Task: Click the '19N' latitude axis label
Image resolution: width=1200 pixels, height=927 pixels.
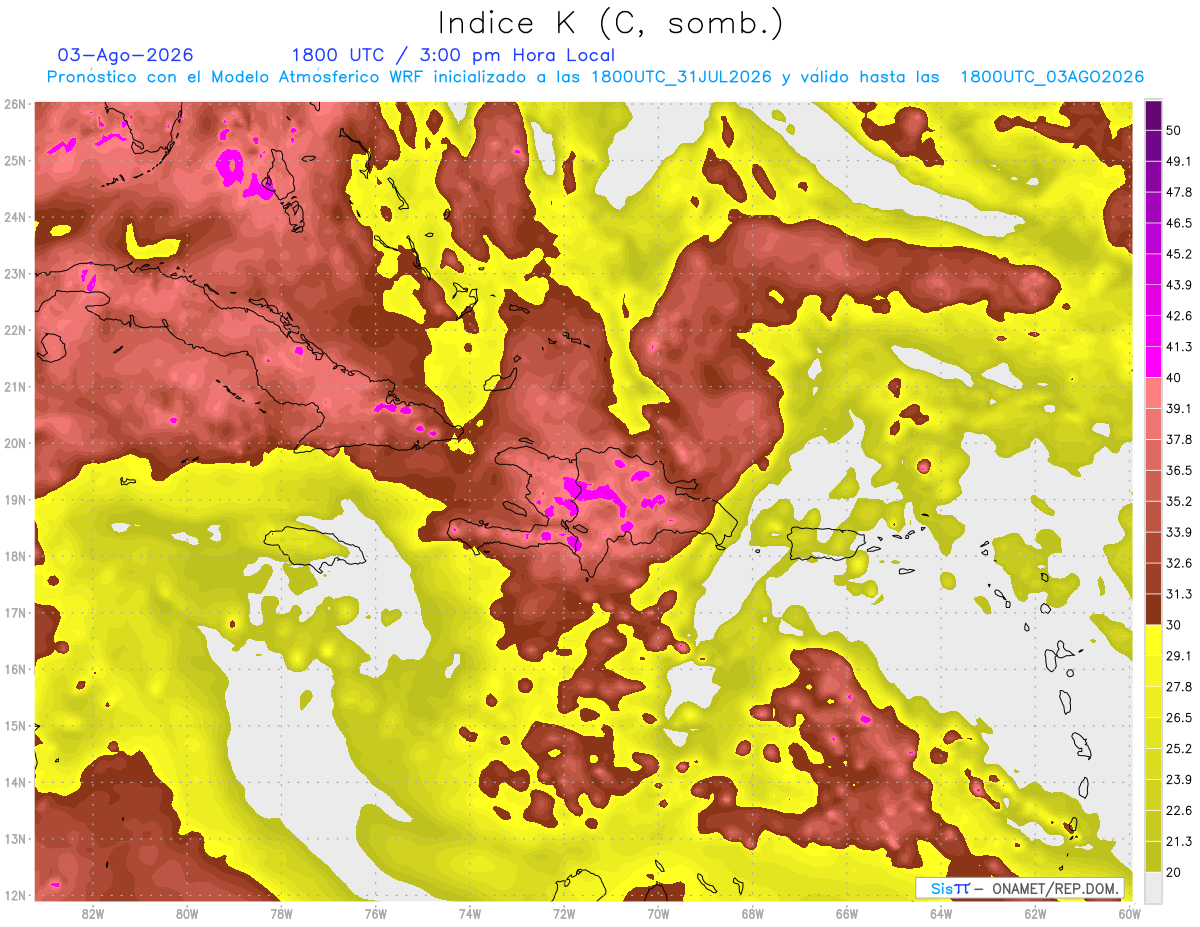Action: [15, 500]
